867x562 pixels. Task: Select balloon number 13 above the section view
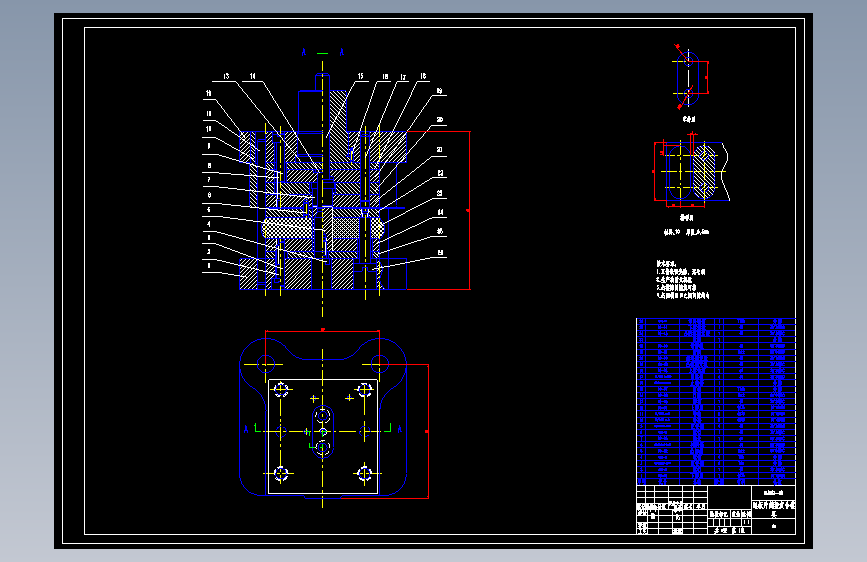pyautogui.click(x=226, y=76)
